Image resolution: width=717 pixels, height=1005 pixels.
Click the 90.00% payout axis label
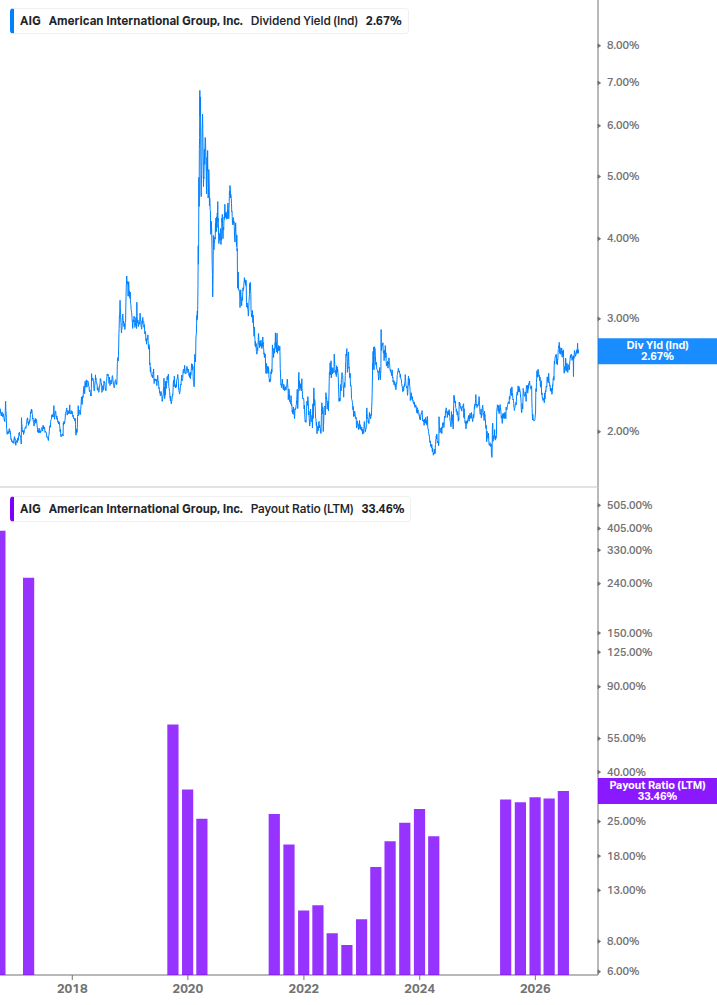click(626, 686)
